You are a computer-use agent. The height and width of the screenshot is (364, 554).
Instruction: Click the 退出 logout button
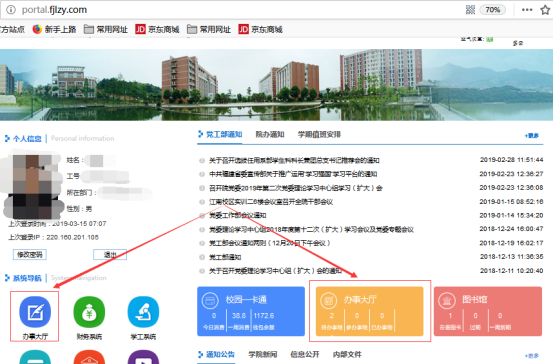click(110, 254)
